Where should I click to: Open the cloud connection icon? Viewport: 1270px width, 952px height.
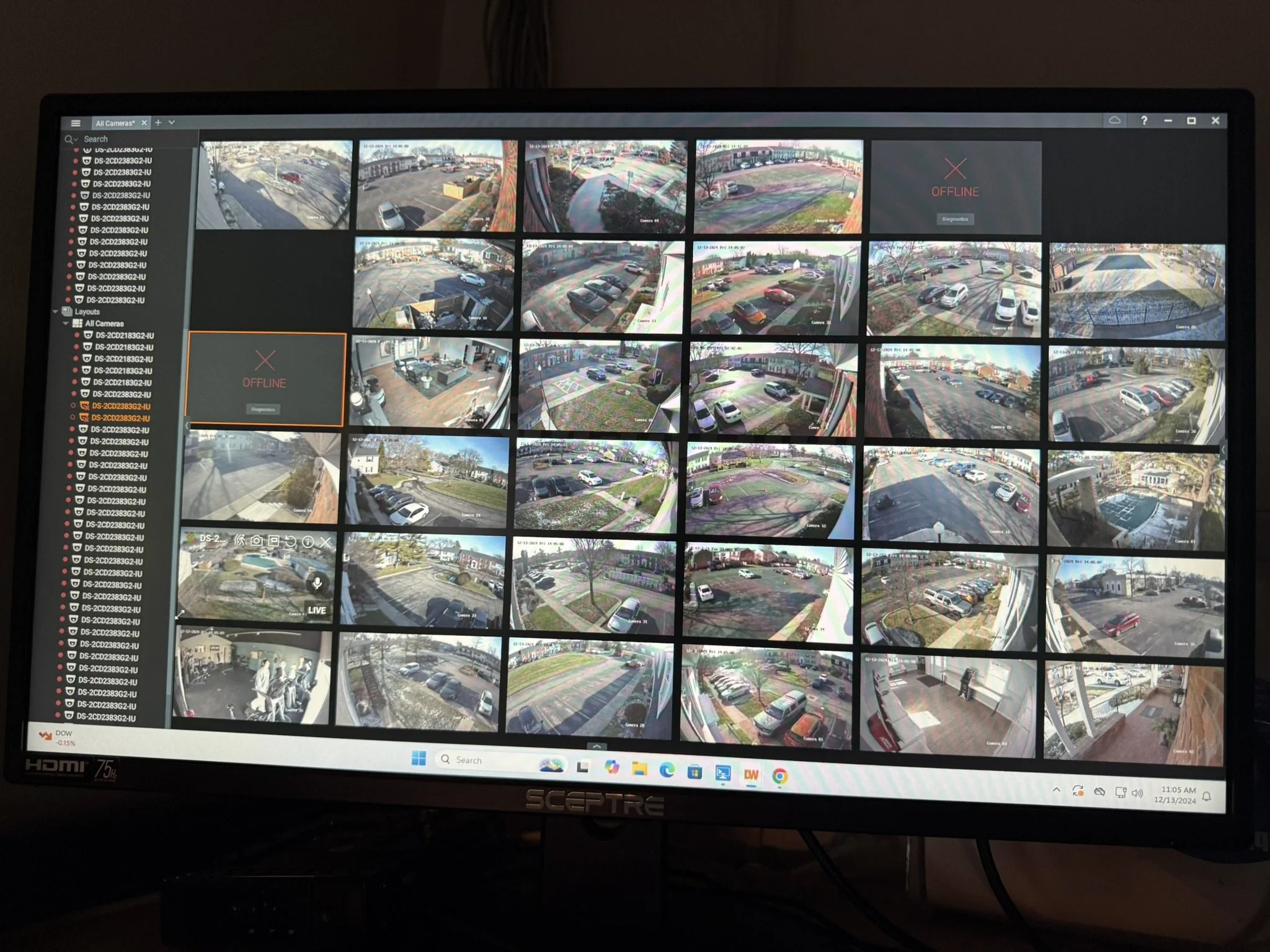coord(1114,120)
